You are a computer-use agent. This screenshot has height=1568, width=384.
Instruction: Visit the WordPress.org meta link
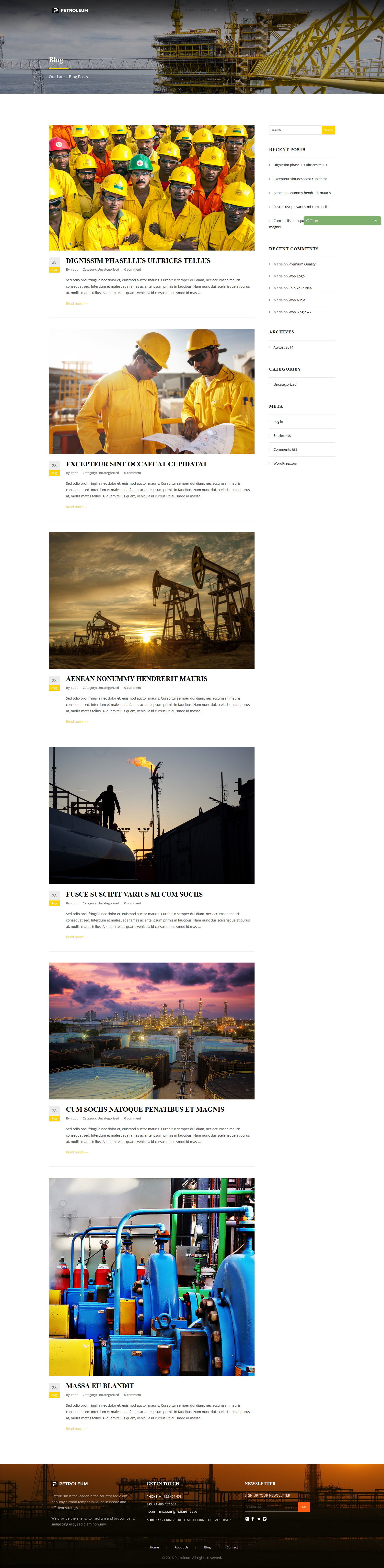[x=285, y=464]
